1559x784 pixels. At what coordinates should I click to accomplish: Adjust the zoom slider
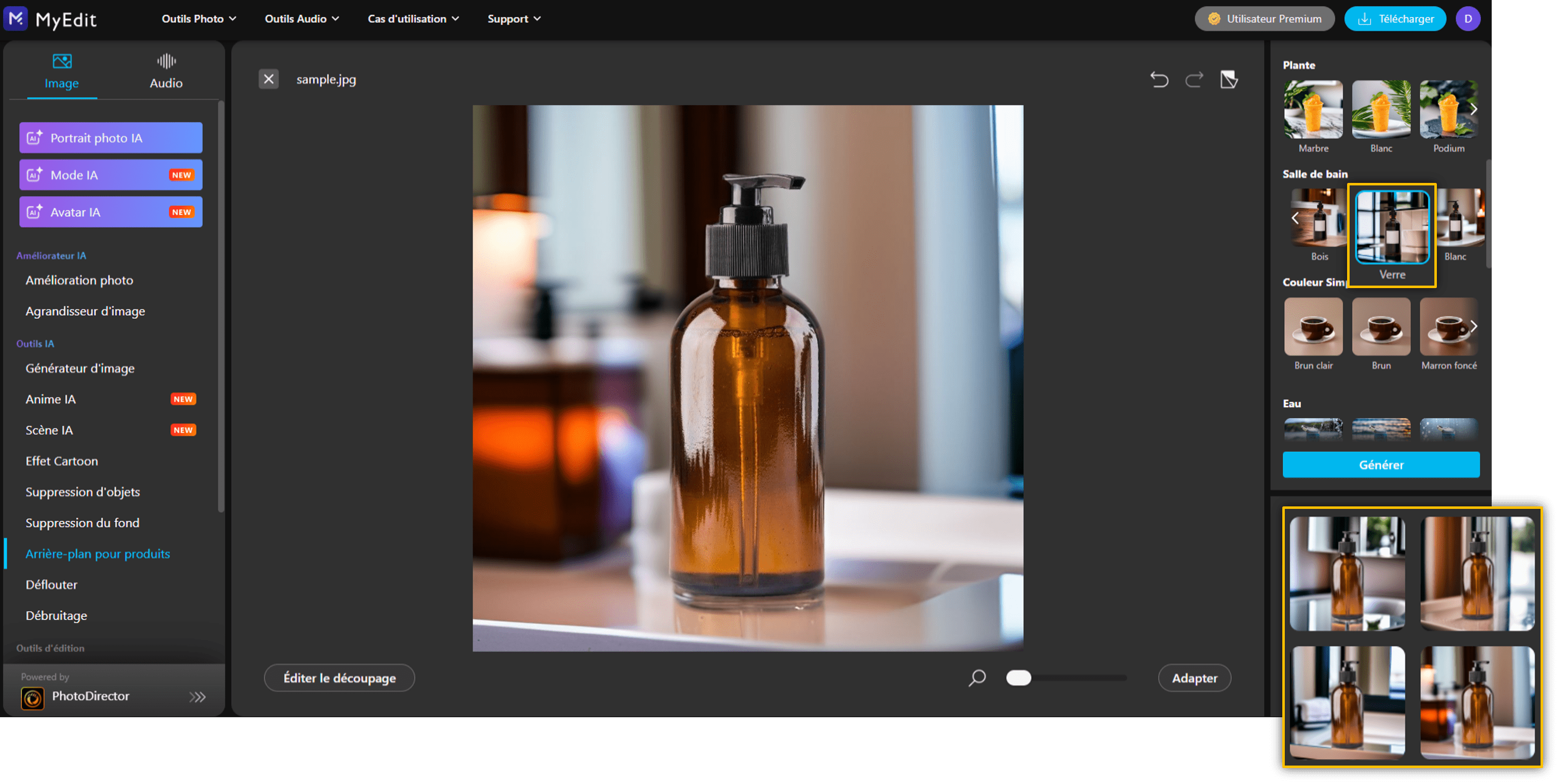pos(1019,678)
